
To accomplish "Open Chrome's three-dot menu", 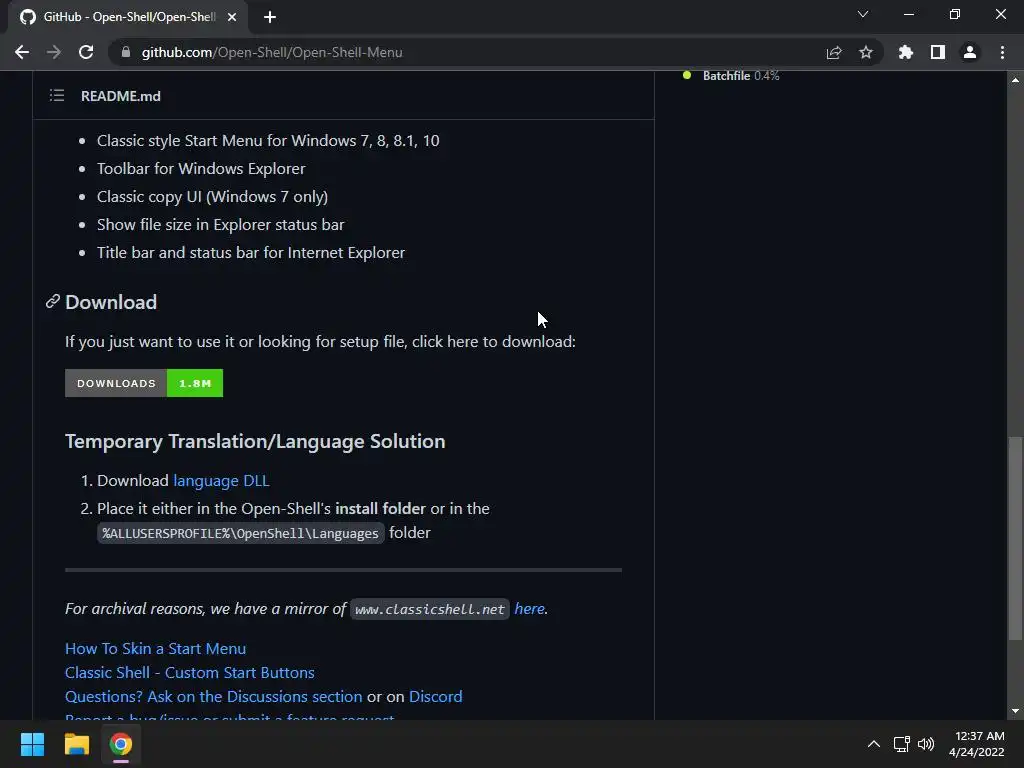I will [1002, 52].
